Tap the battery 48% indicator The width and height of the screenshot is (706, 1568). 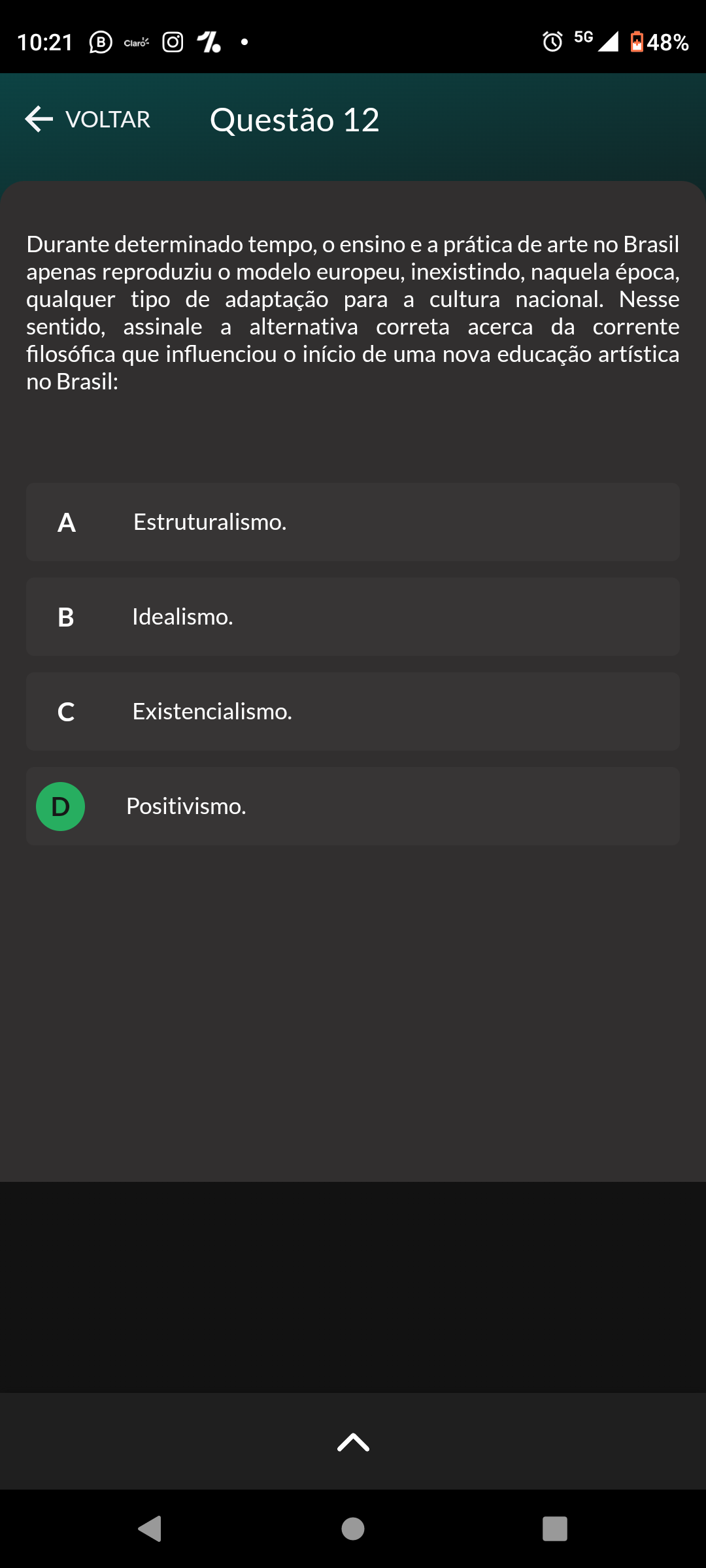click(x=659, y=42)
